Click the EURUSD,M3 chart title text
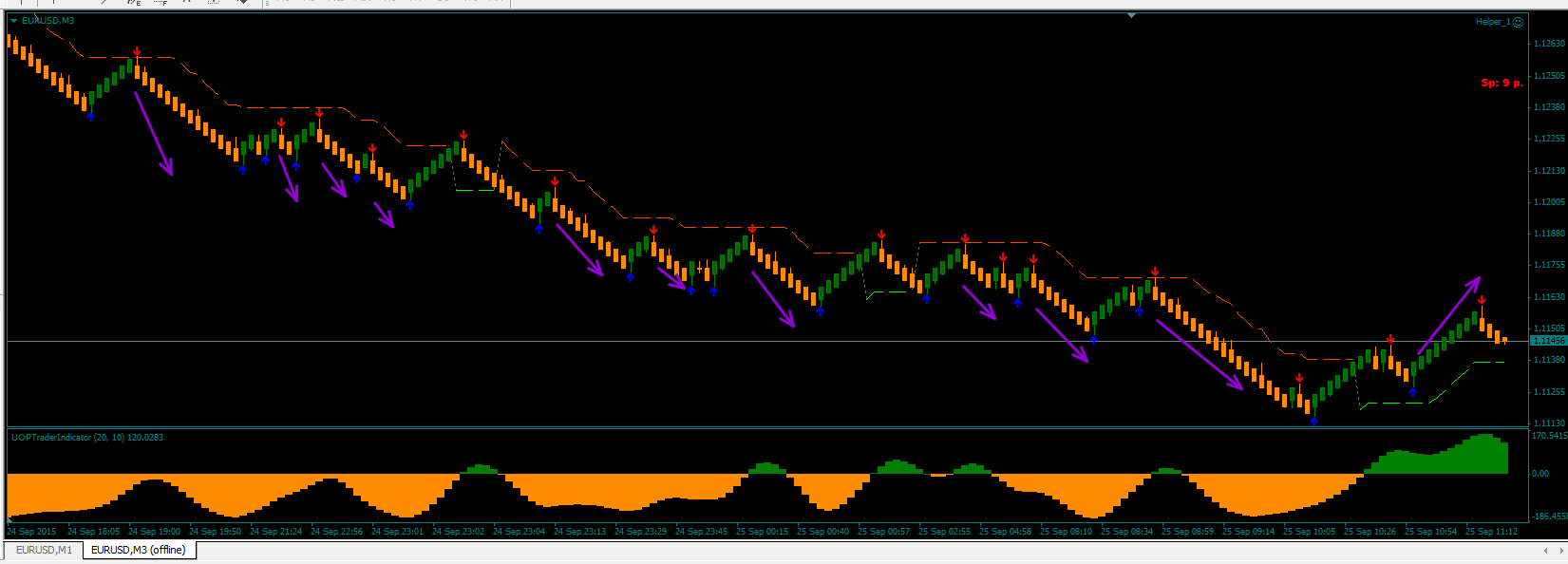This screenshot has width=1568, height=564. pyautogui.click(x=47, y=20)
